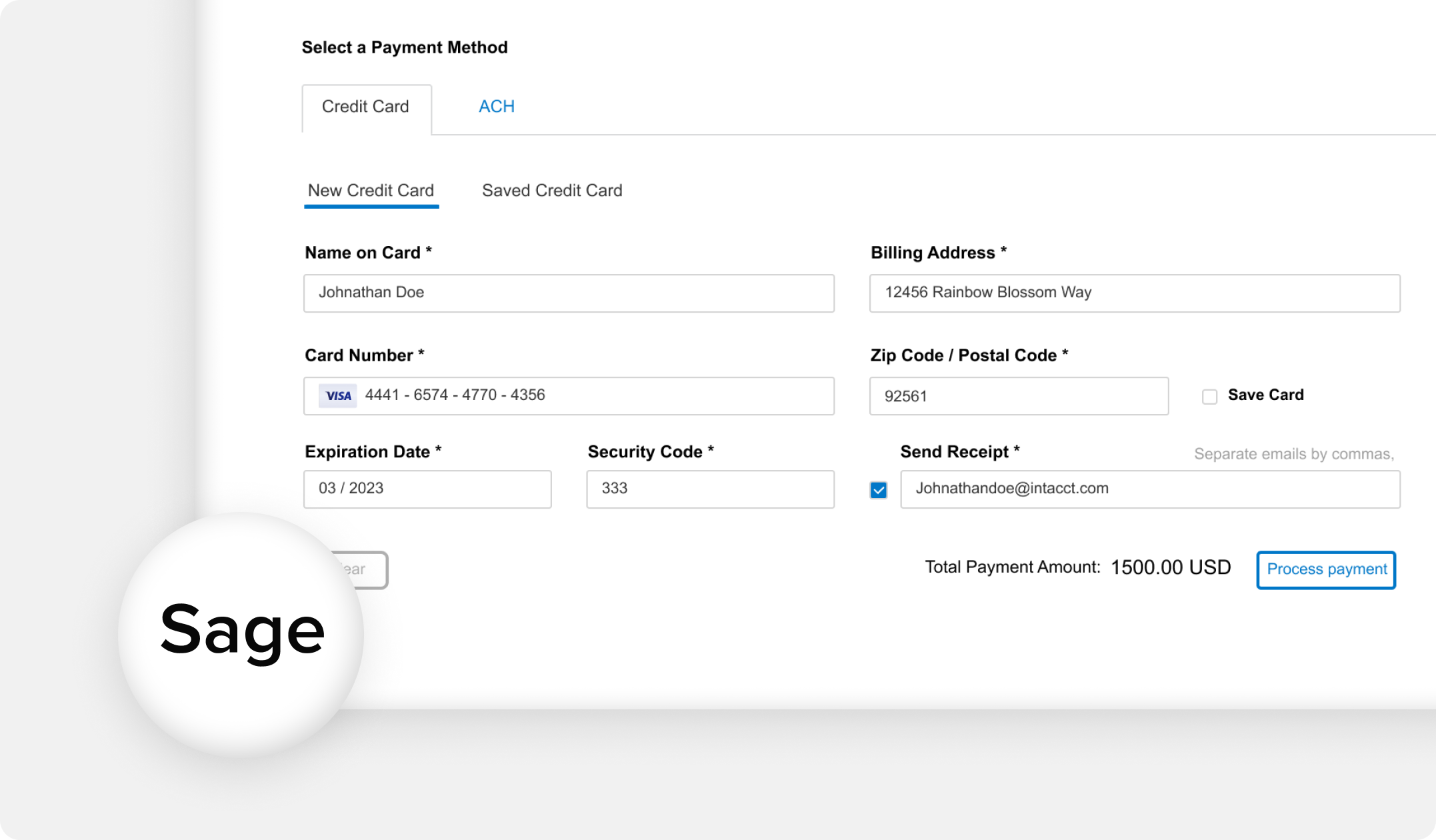This screenshot has height=840, width=1436.
Task: Click the Process payment button
Action: pos(1325,569)
